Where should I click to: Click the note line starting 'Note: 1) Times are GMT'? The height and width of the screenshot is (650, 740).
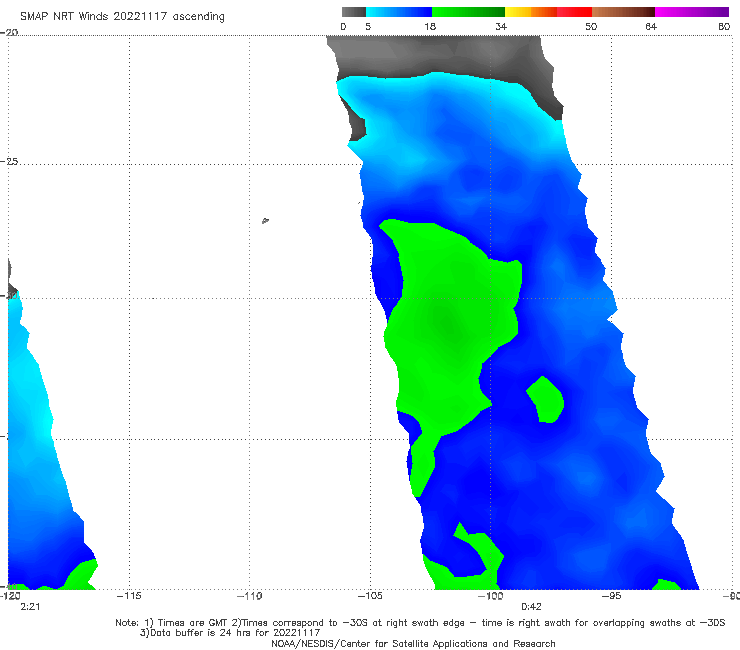click(420, 623)
